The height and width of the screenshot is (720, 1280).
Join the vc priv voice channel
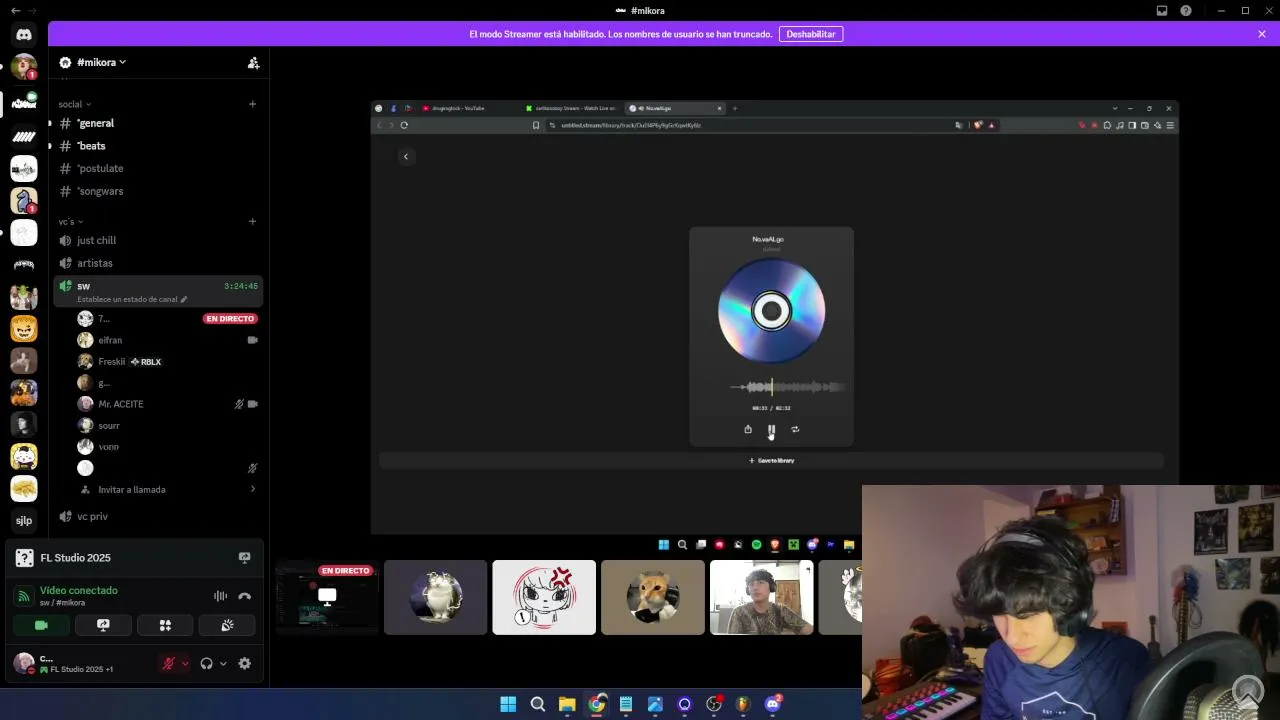click(158, 516)
